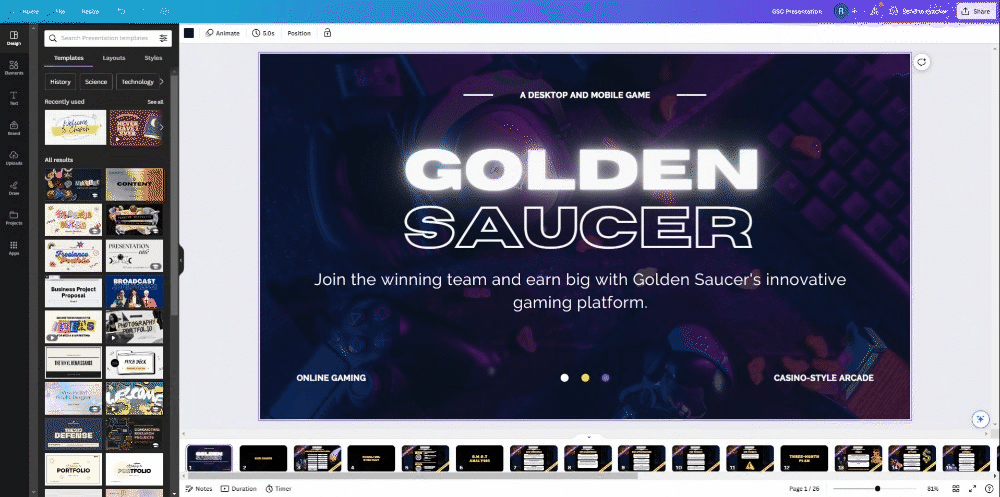Click the user avatar R
The width and height of the screenshot is (1000, 497).
(x=841, y=11)
